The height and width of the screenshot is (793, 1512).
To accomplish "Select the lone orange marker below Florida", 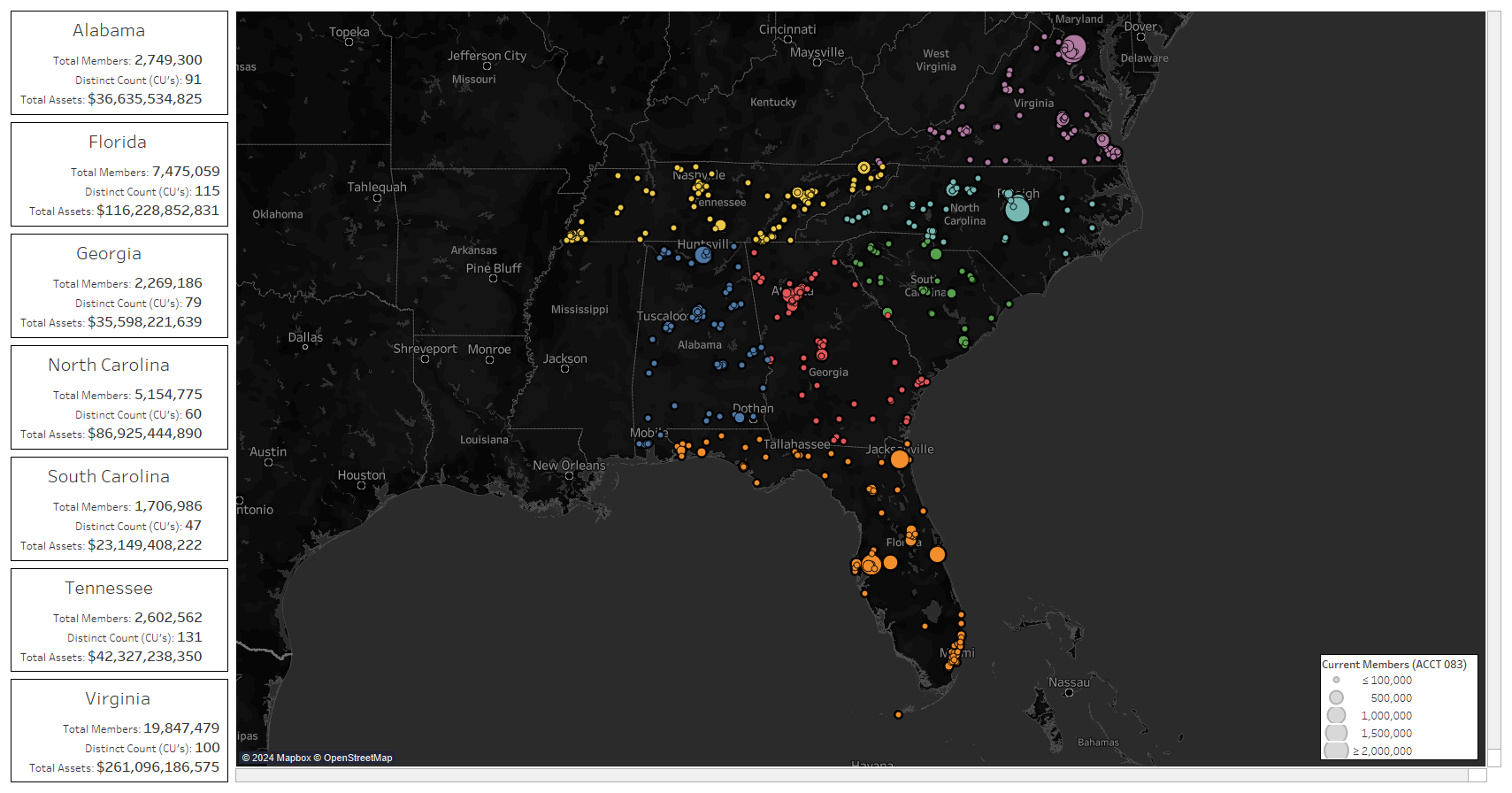I will point(899,714).
